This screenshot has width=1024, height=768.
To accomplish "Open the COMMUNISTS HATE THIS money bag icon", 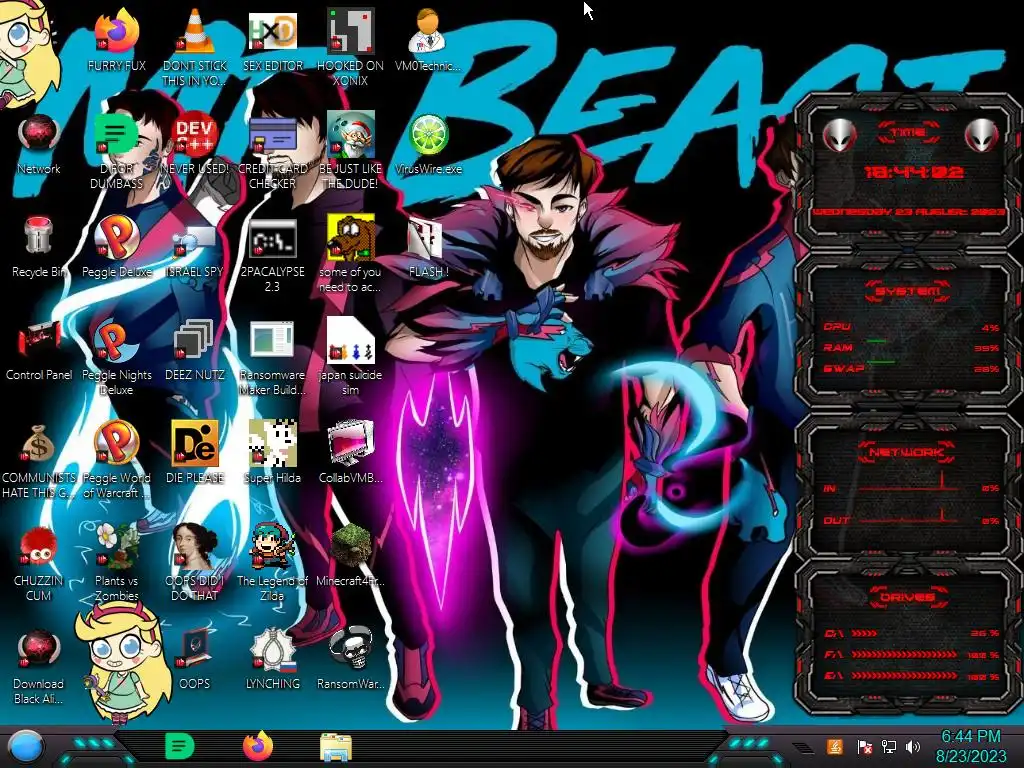I will click(39, 443).
